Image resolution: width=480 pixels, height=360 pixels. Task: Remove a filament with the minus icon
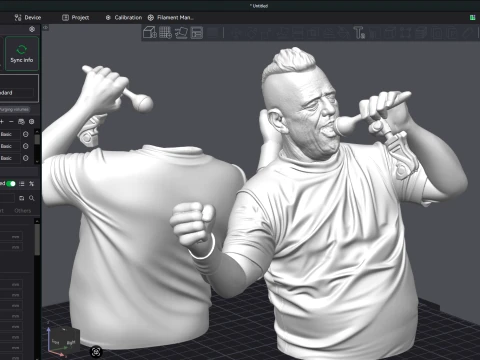pyautogui.click(x=11, y=122)
